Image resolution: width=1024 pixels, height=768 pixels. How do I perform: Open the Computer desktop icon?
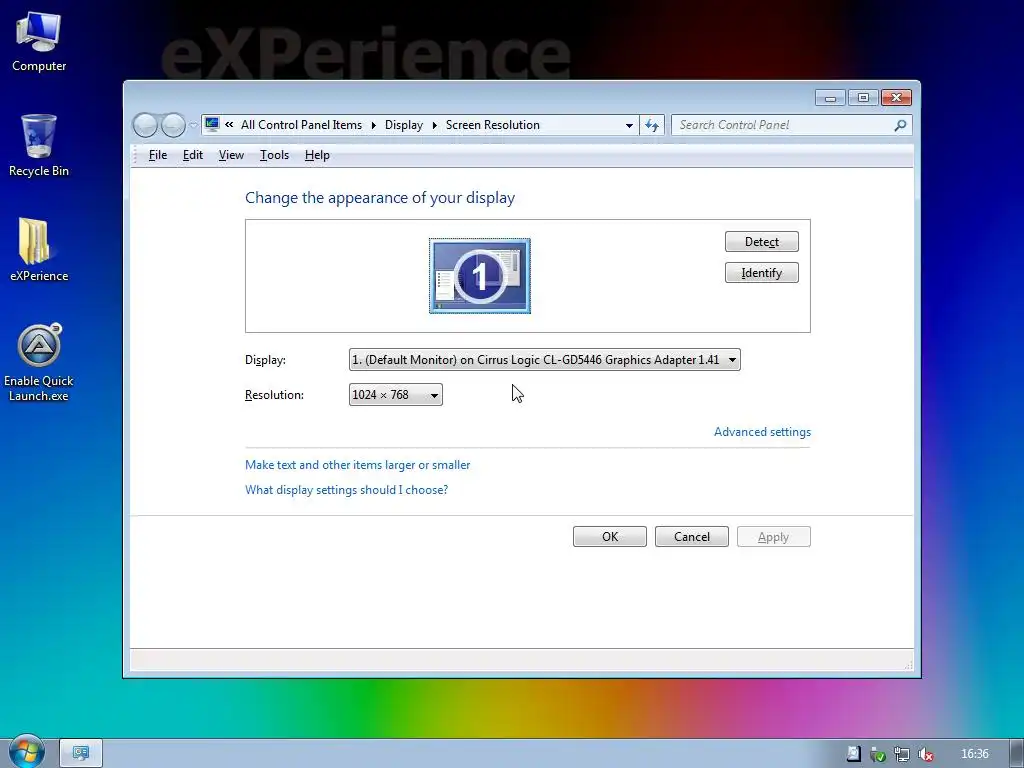tap(39, 42)
